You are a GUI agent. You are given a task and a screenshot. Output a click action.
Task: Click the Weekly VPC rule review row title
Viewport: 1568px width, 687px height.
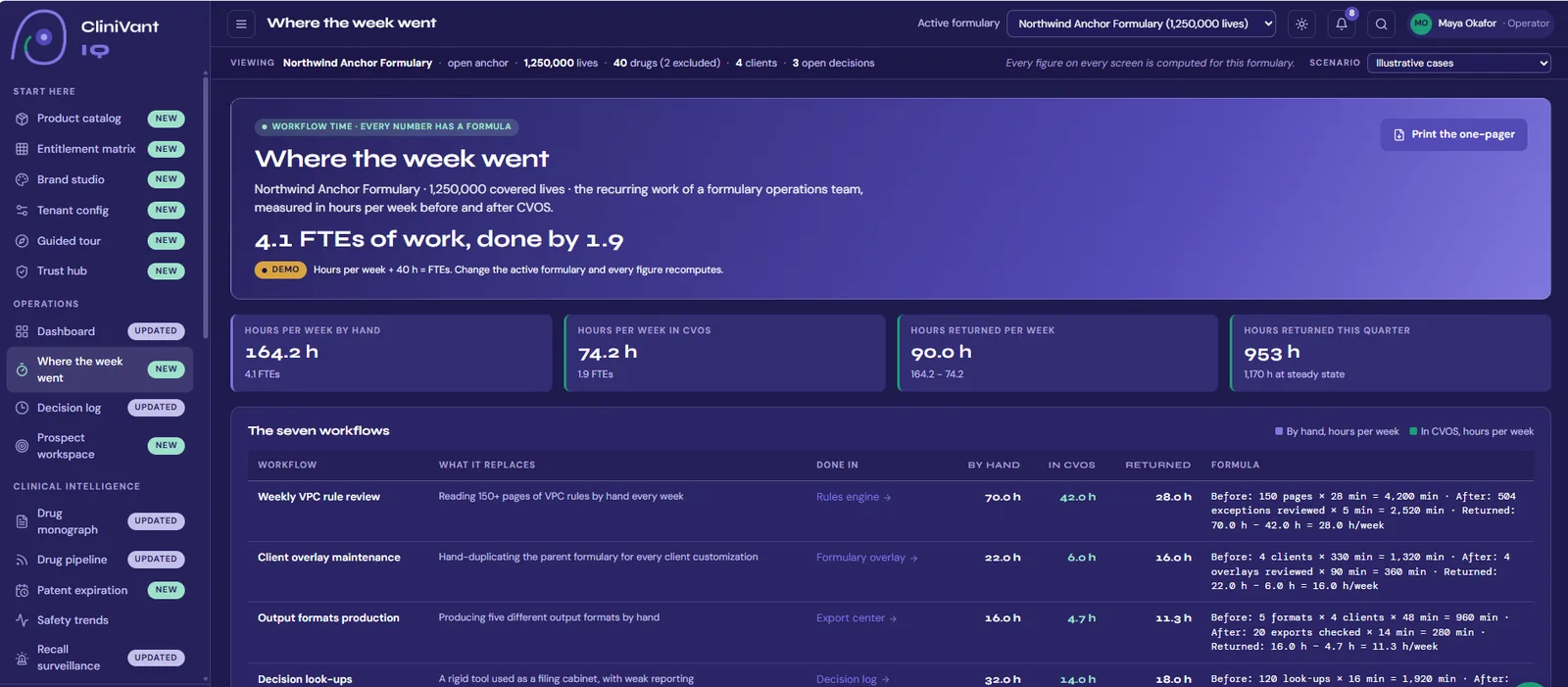tap(318, 497)
